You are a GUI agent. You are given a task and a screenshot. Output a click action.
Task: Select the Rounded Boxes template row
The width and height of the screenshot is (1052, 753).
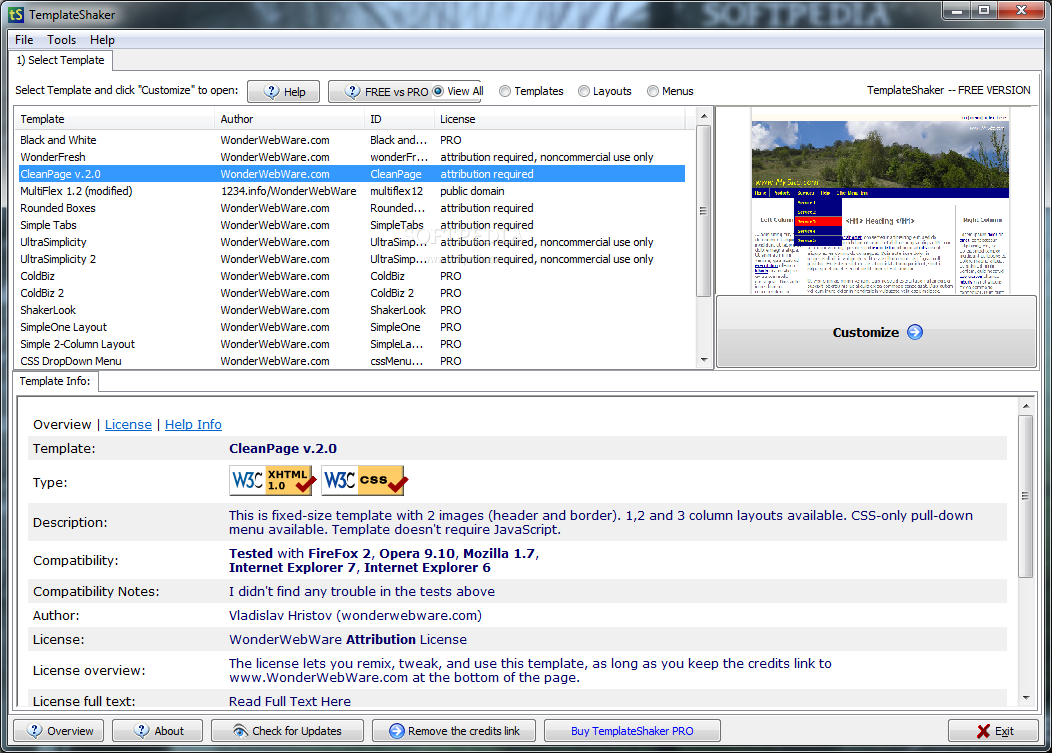tap(352, 208)
